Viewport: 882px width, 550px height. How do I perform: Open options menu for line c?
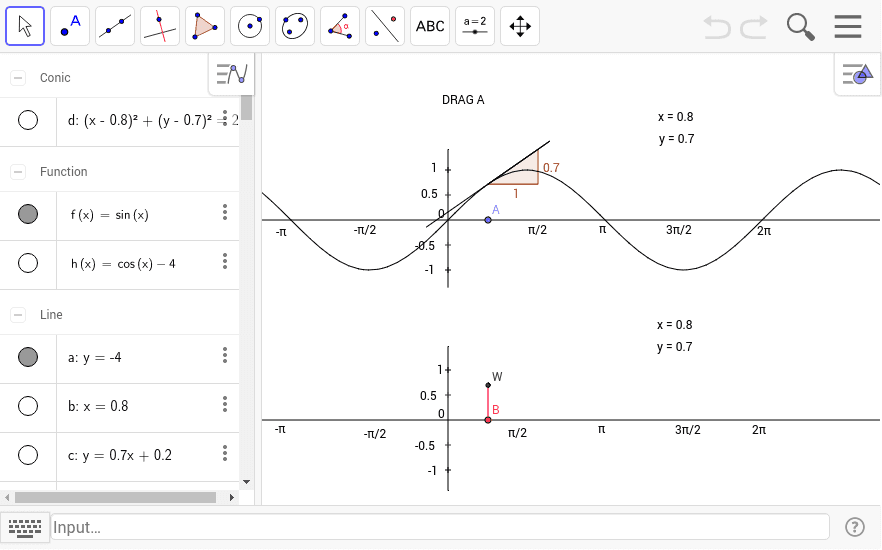pyautogui.click(x=225, y=453)
